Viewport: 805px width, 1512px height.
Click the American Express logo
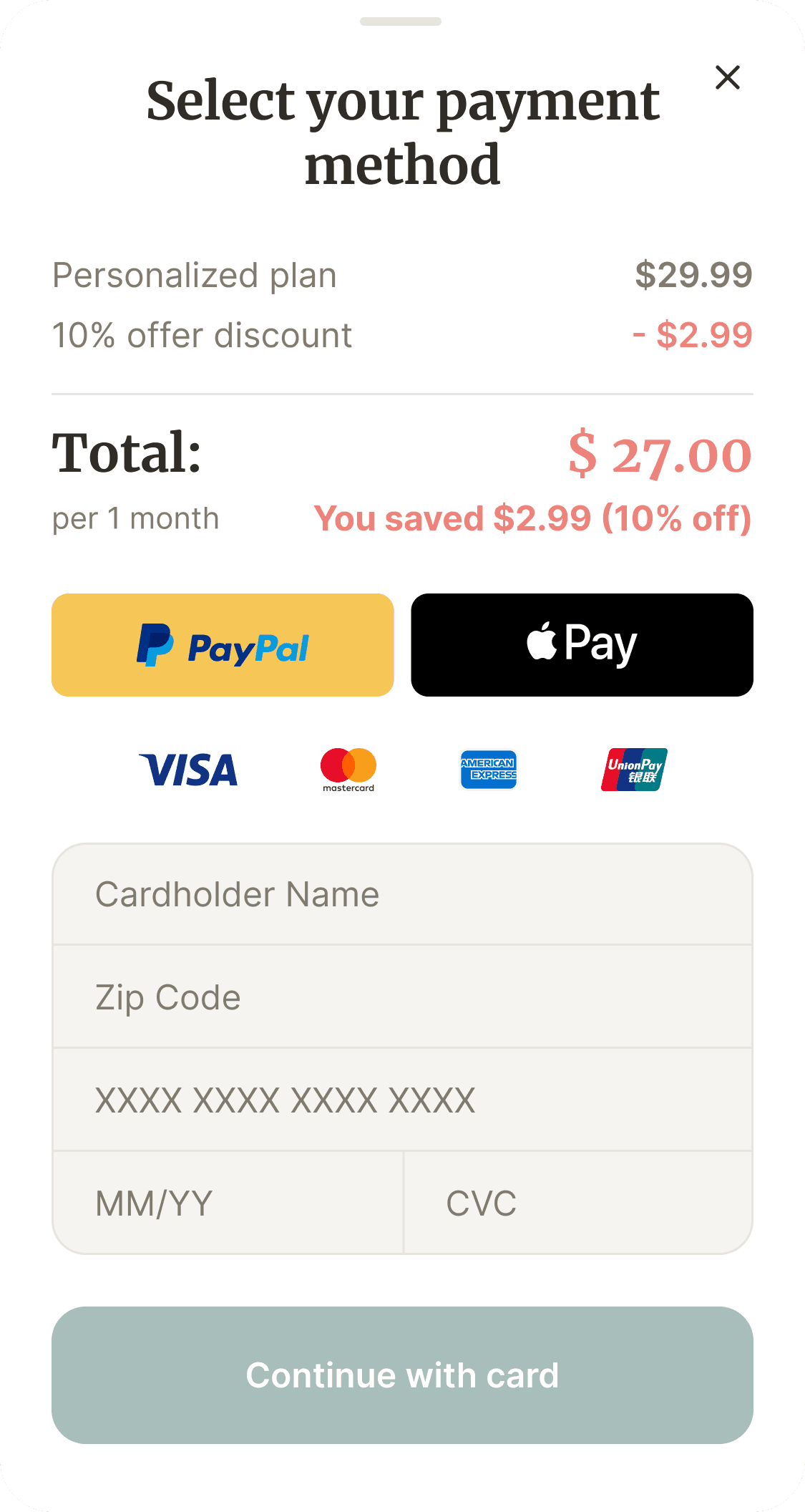(x=489, y=770)
